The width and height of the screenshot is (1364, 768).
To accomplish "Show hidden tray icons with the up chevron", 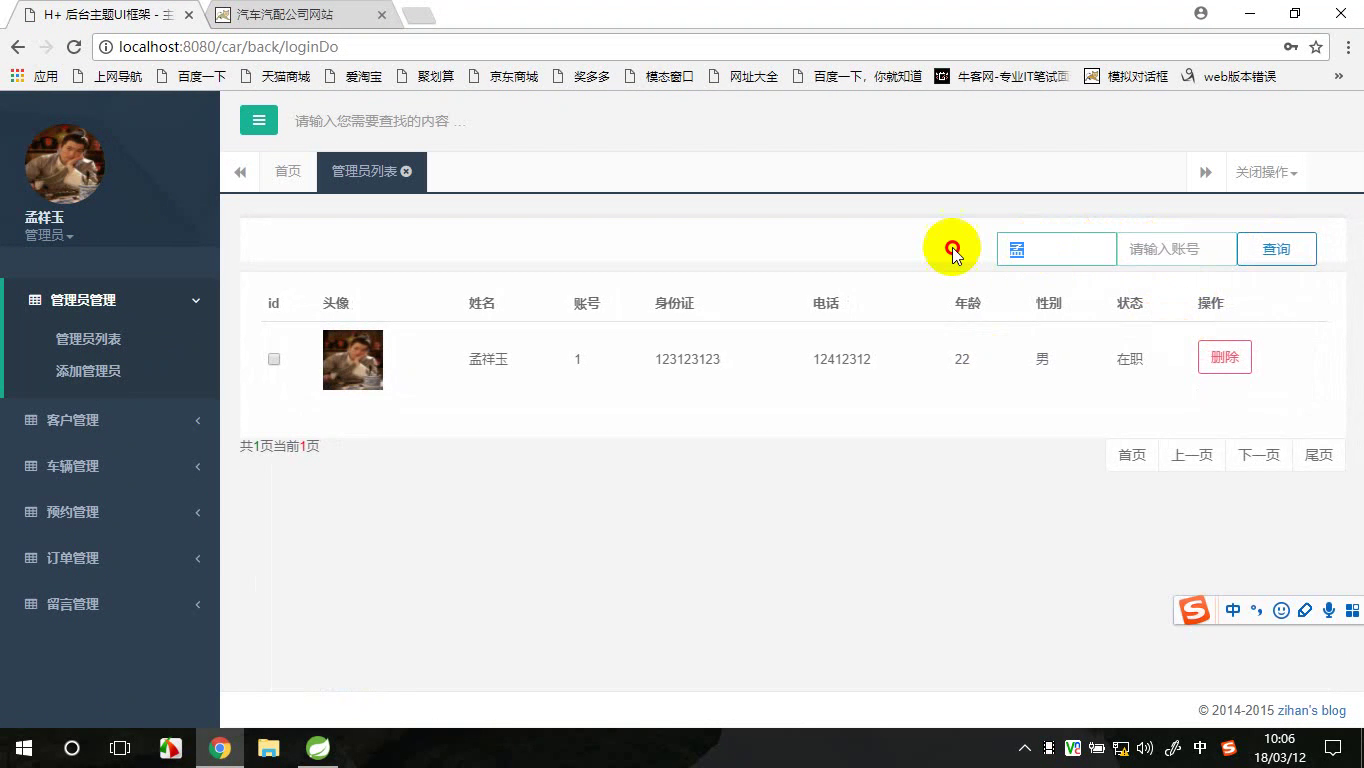I will [1025, 748].
